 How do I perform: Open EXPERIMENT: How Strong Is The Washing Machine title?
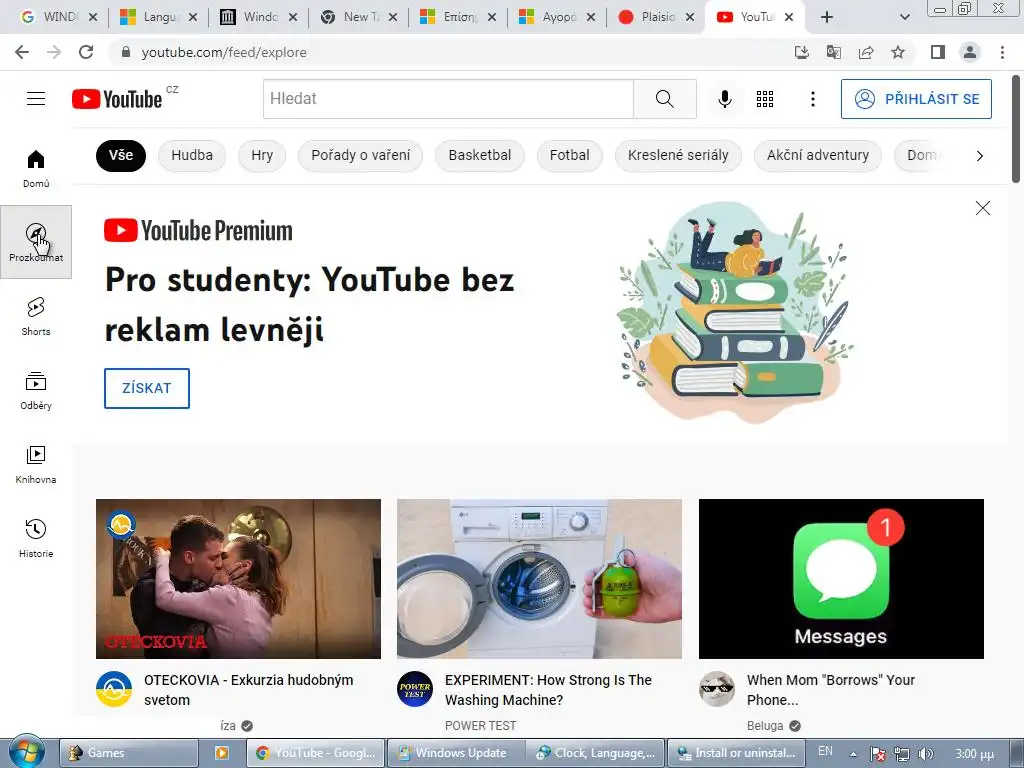coord(549,690)
